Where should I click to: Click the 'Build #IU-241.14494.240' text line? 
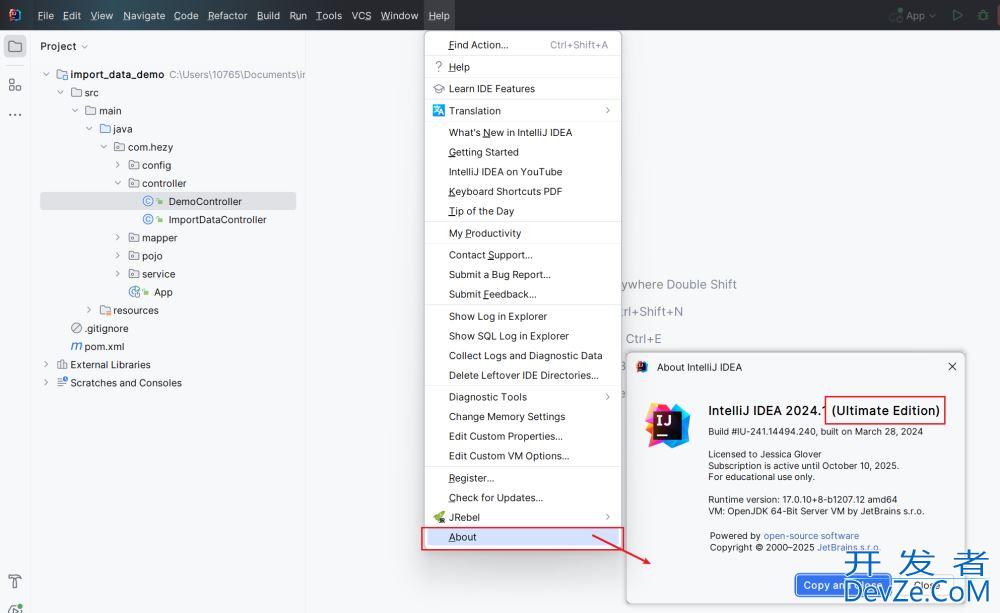tap(816, 432)
